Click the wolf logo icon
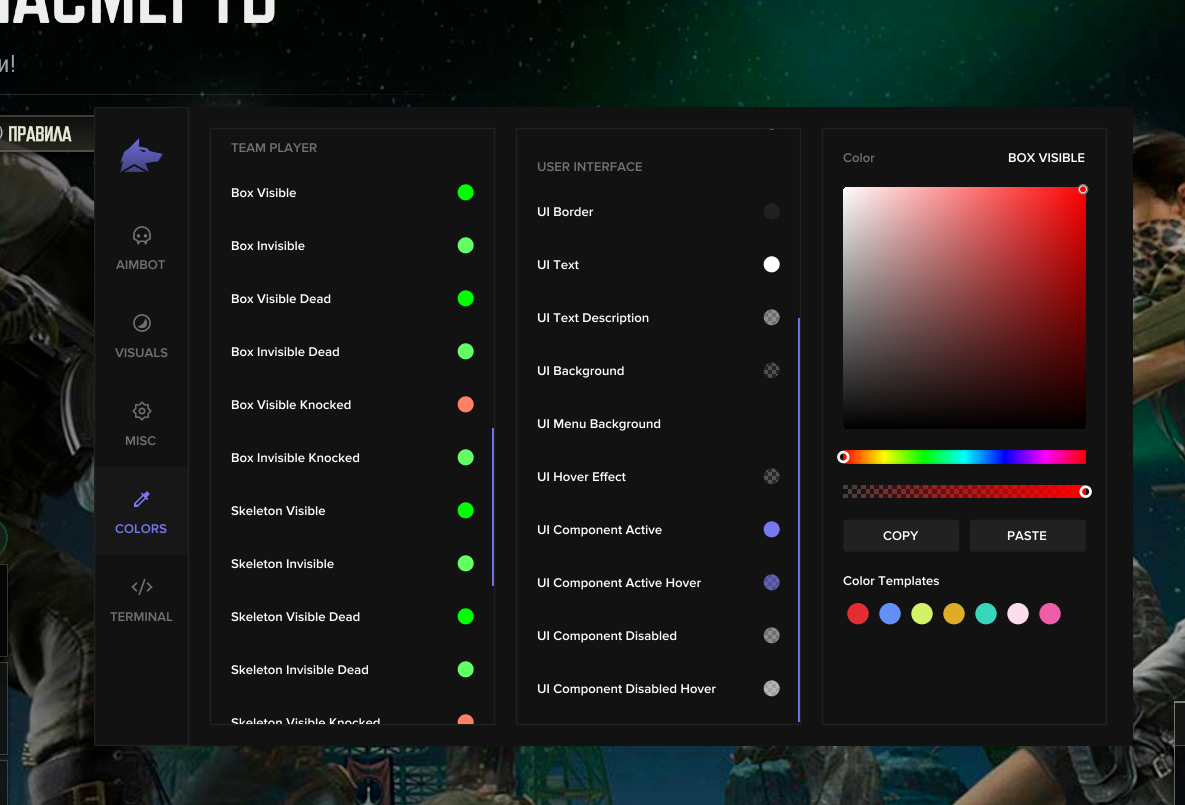This screenshot has width=1185, height=805. 141,156
